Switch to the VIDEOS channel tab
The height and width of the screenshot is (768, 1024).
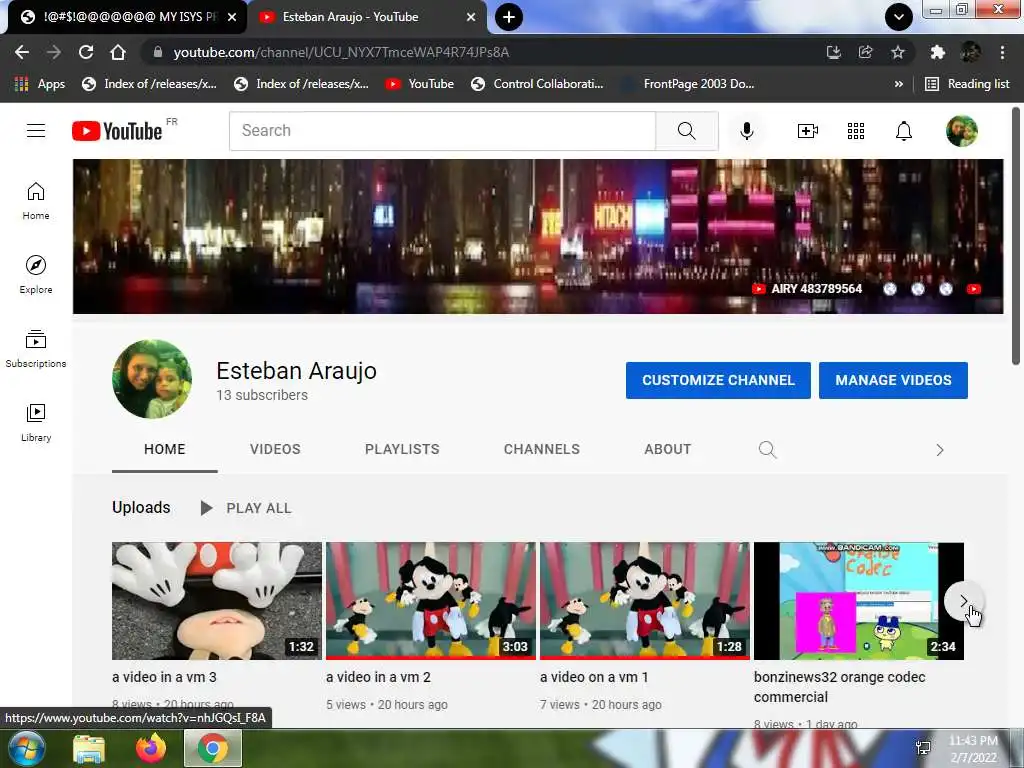275,449
